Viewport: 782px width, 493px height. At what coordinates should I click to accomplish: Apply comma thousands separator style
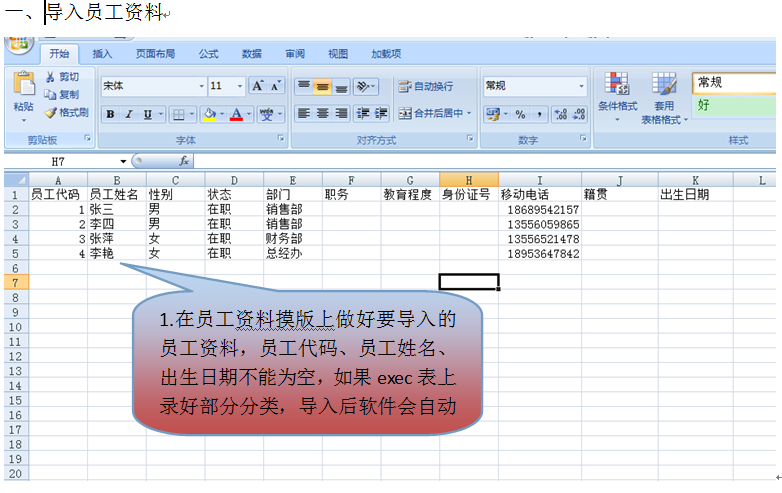[x=540, y=114]
